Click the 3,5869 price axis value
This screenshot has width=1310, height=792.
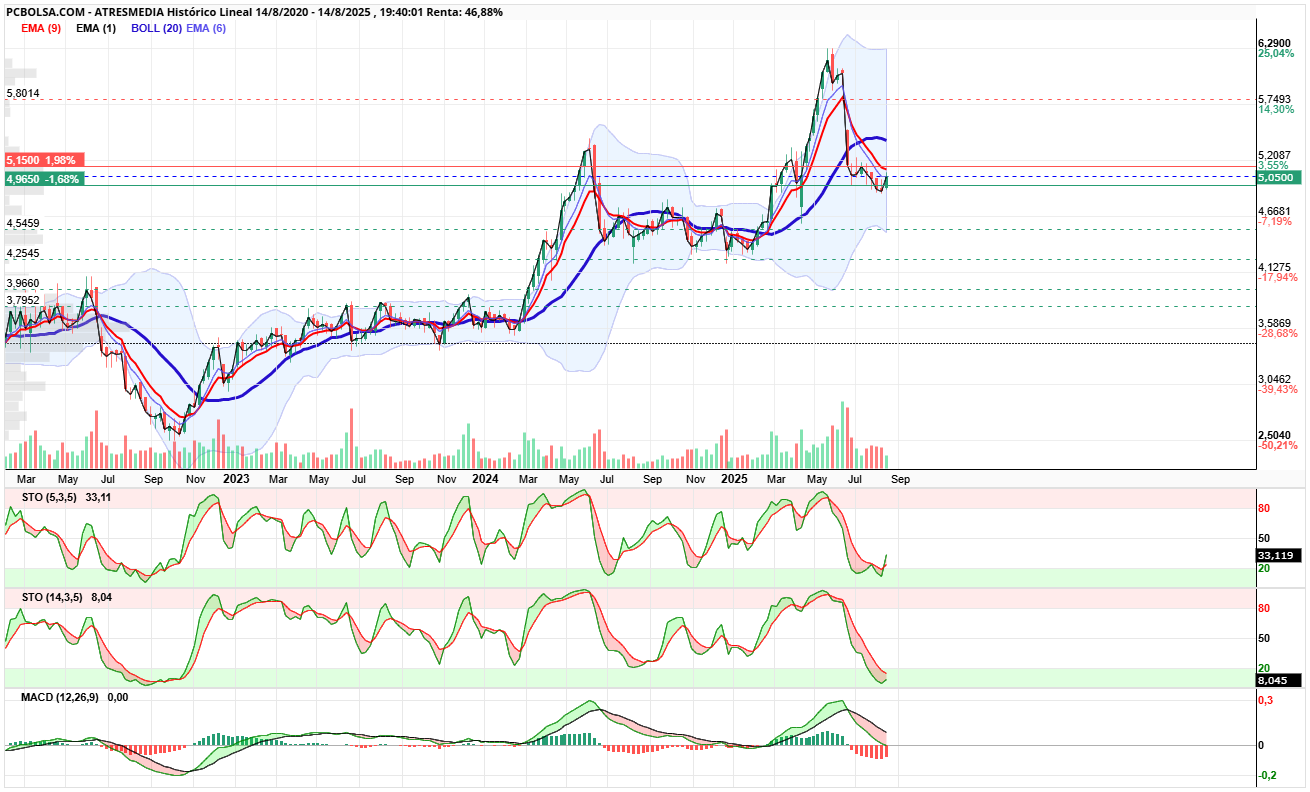[1275, 323]
